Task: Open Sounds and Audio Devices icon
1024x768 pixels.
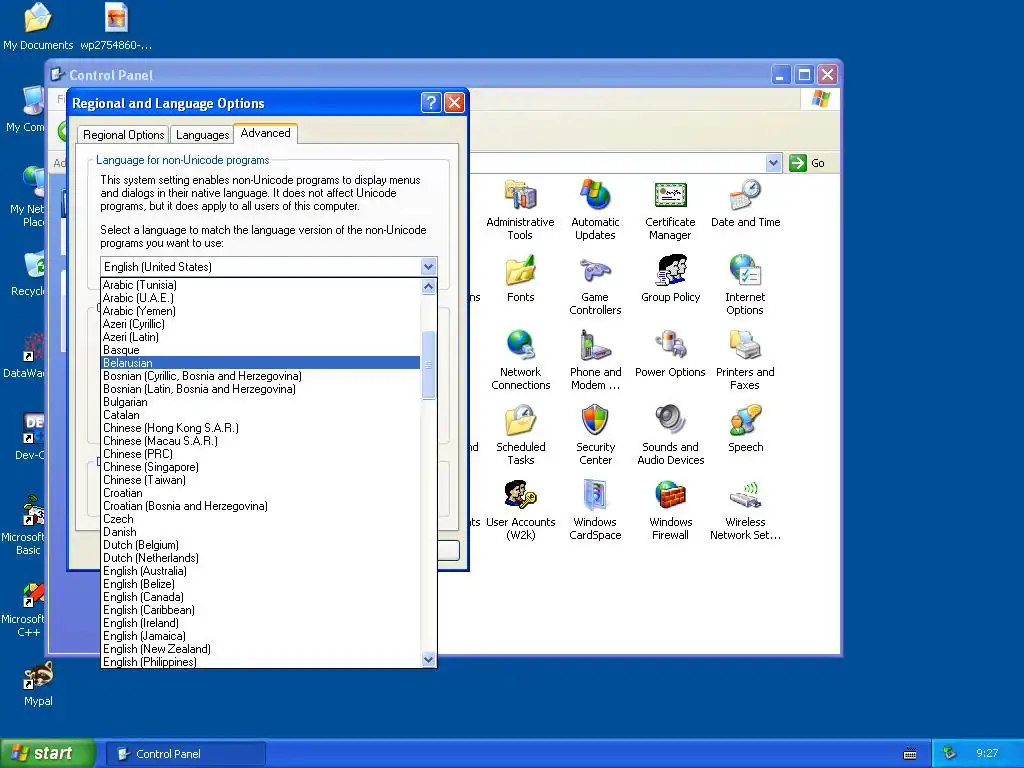Action: (x=670, y=421)
